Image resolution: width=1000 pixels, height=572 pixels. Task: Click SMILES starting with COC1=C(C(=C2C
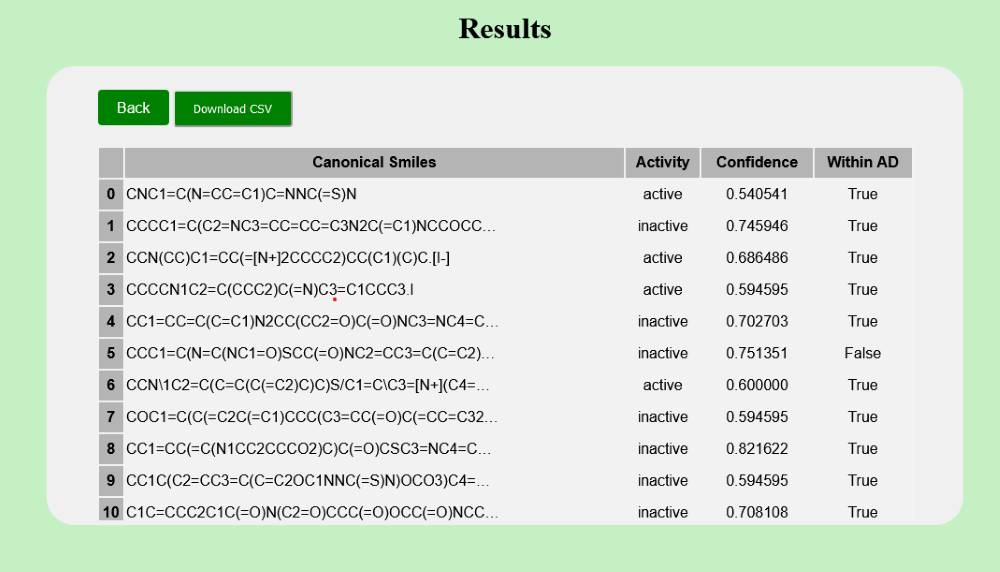click(x=312, y=417)
